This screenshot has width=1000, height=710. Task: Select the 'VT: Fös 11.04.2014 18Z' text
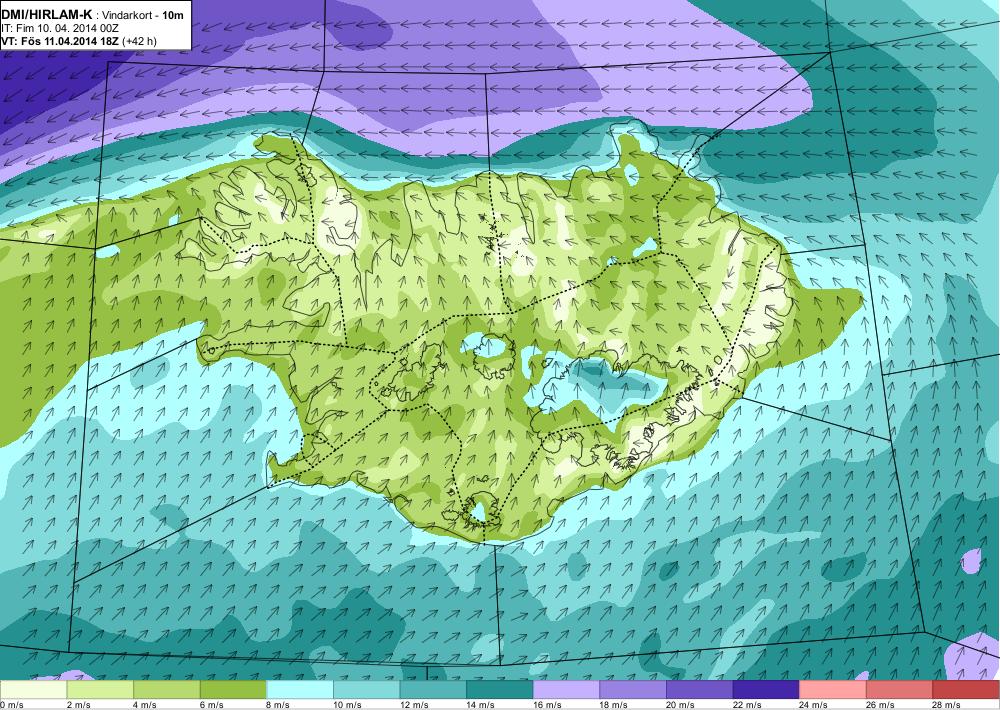point(59,41)
